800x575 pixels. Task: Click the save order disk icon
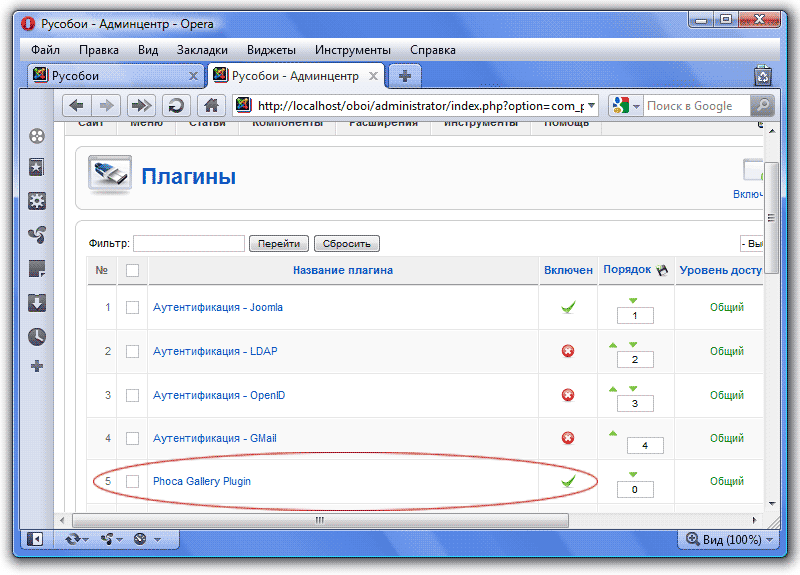click(661, 270)
